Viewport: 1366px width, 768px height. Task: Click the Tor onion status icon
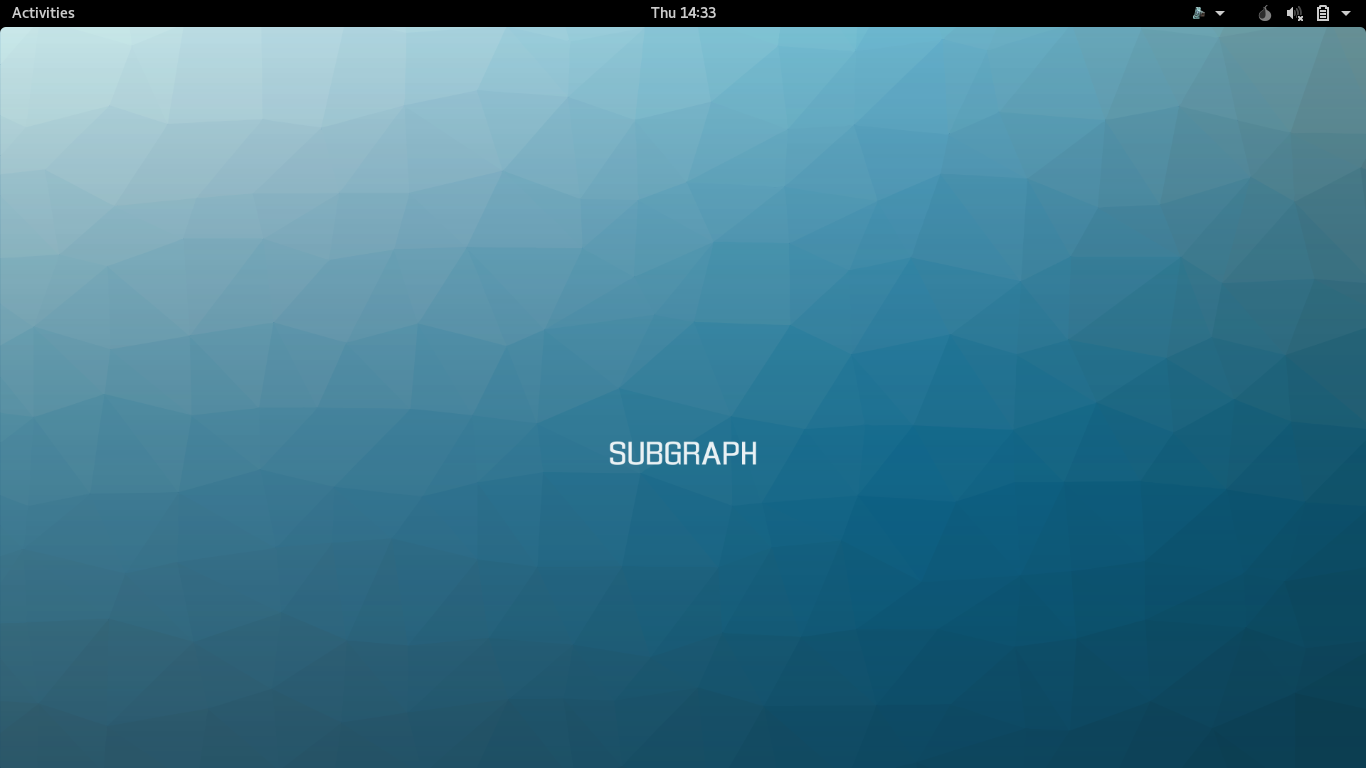[1265, 13]
